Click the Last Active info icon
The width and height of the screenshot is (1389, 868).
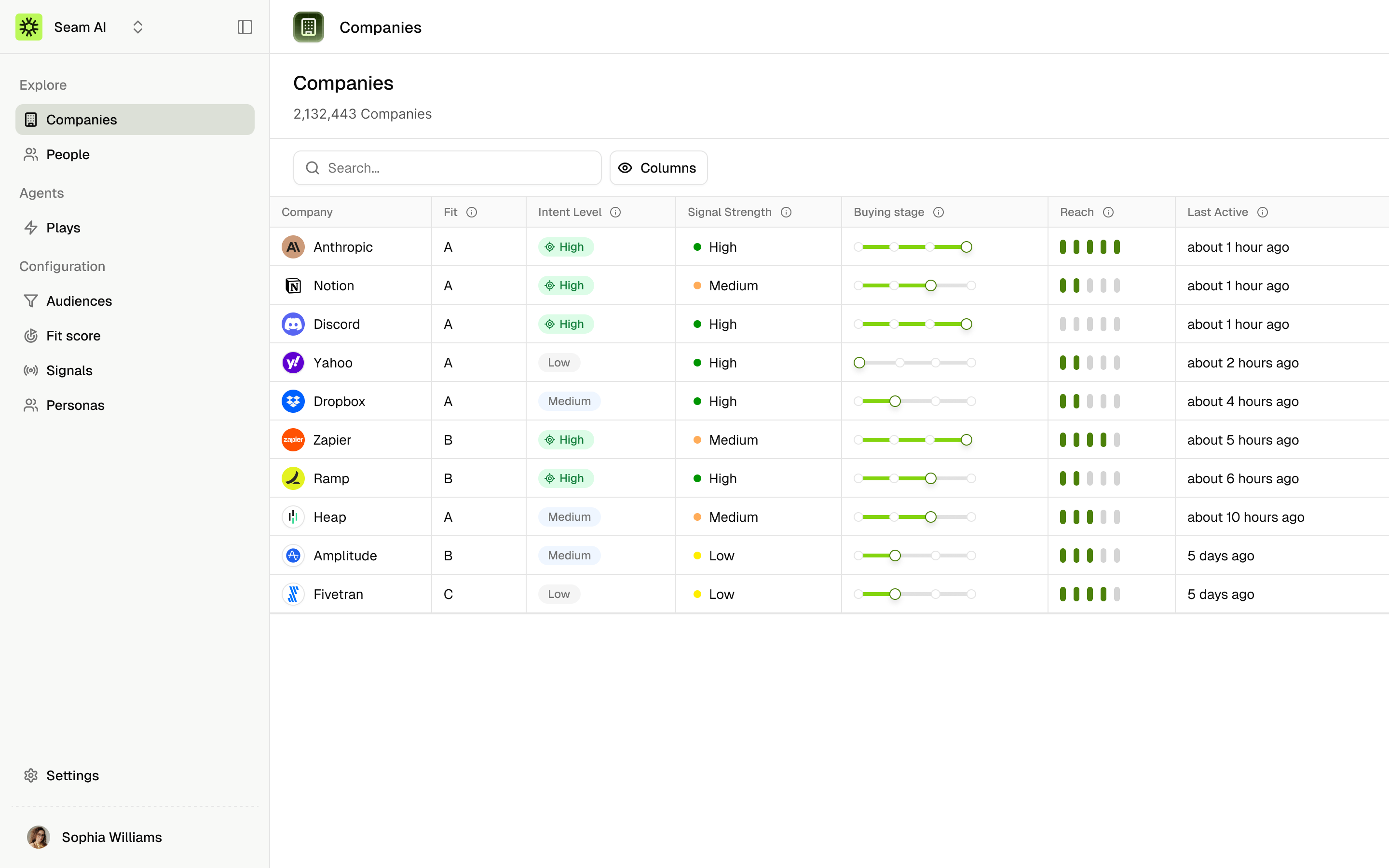click(x=1262, y=212)
